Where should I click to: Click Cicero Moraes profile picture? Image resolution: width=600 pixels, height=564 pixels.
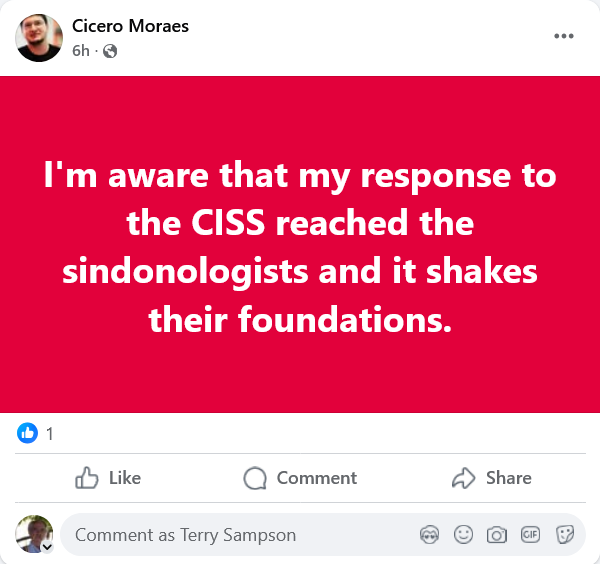(40, 38)
